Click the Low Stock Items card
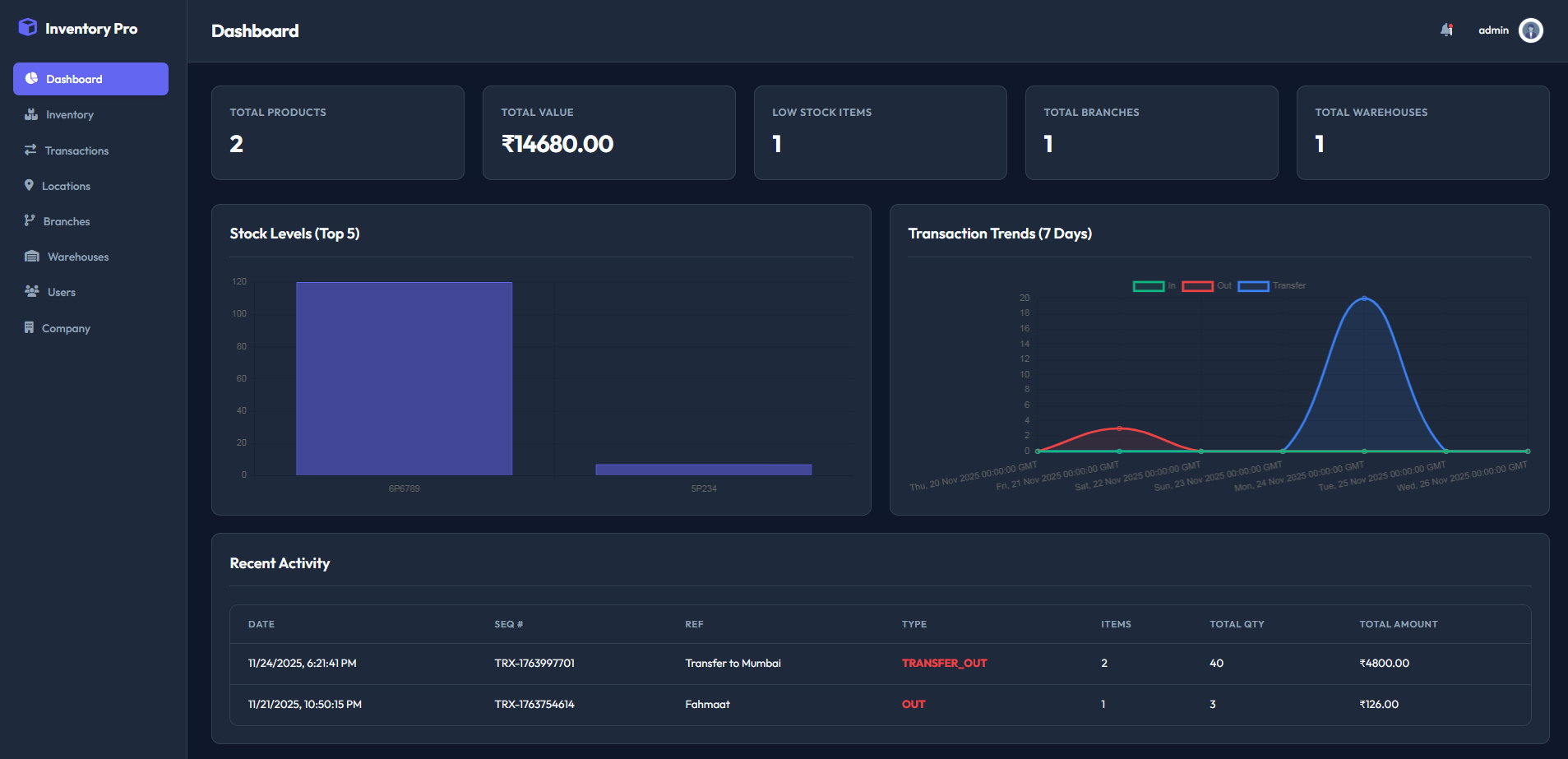The height and width of the screenshot is (759, 1568). [x=879, y=132]
